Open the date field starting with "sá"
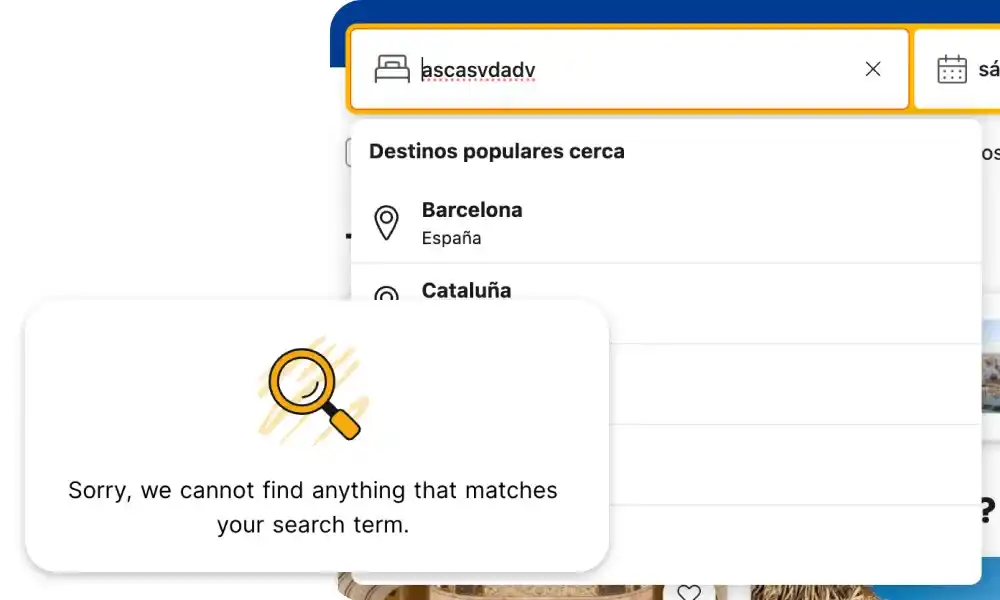Viewport: 1000px width, 600px height. pos(988,69)
